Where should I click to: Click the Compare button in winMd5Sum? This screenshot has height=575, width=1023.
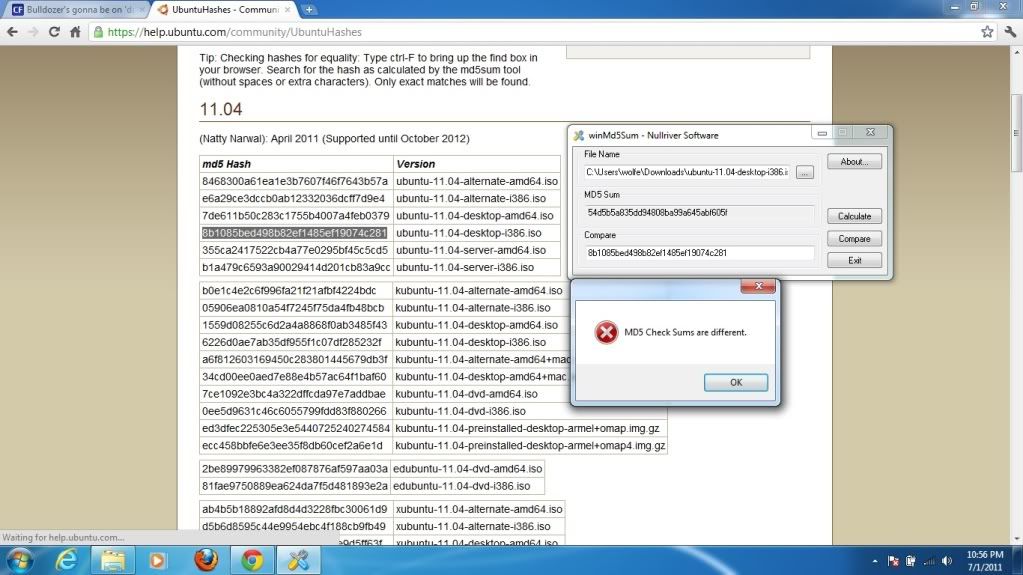[x=854, y=238]
